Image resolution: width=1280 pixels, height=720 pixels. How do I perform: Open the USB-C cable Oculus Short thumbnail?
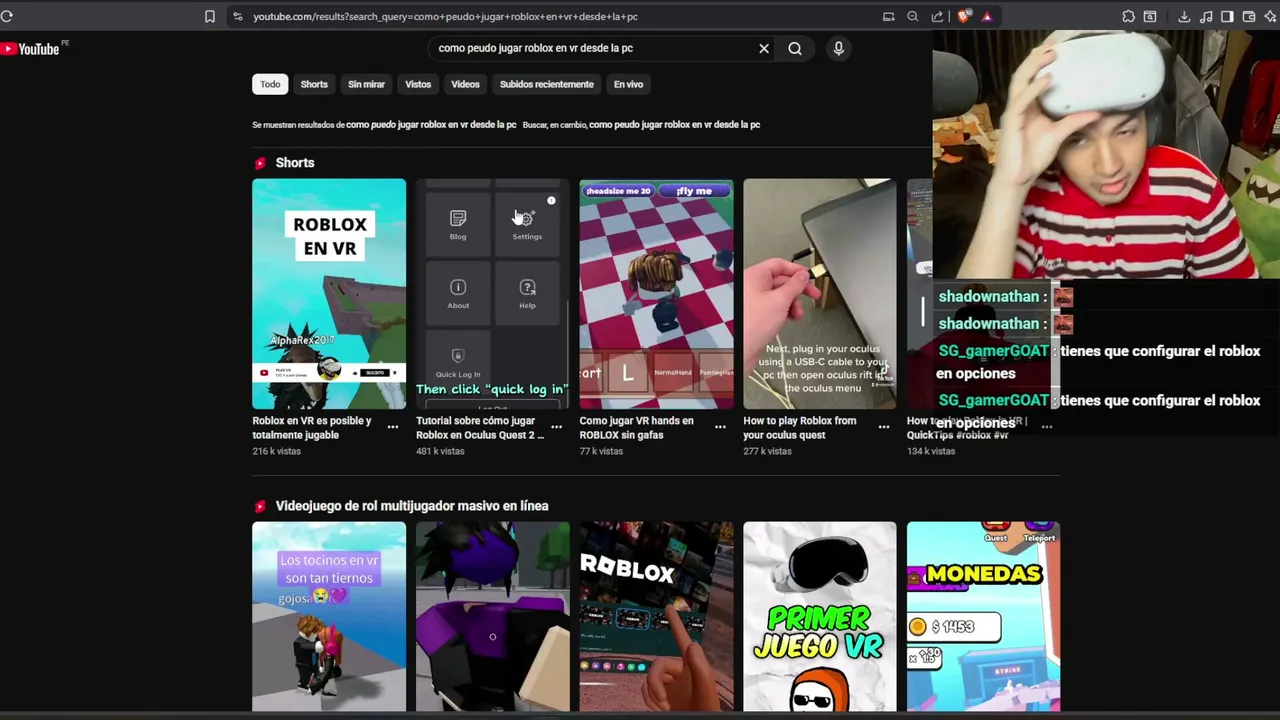820,294
